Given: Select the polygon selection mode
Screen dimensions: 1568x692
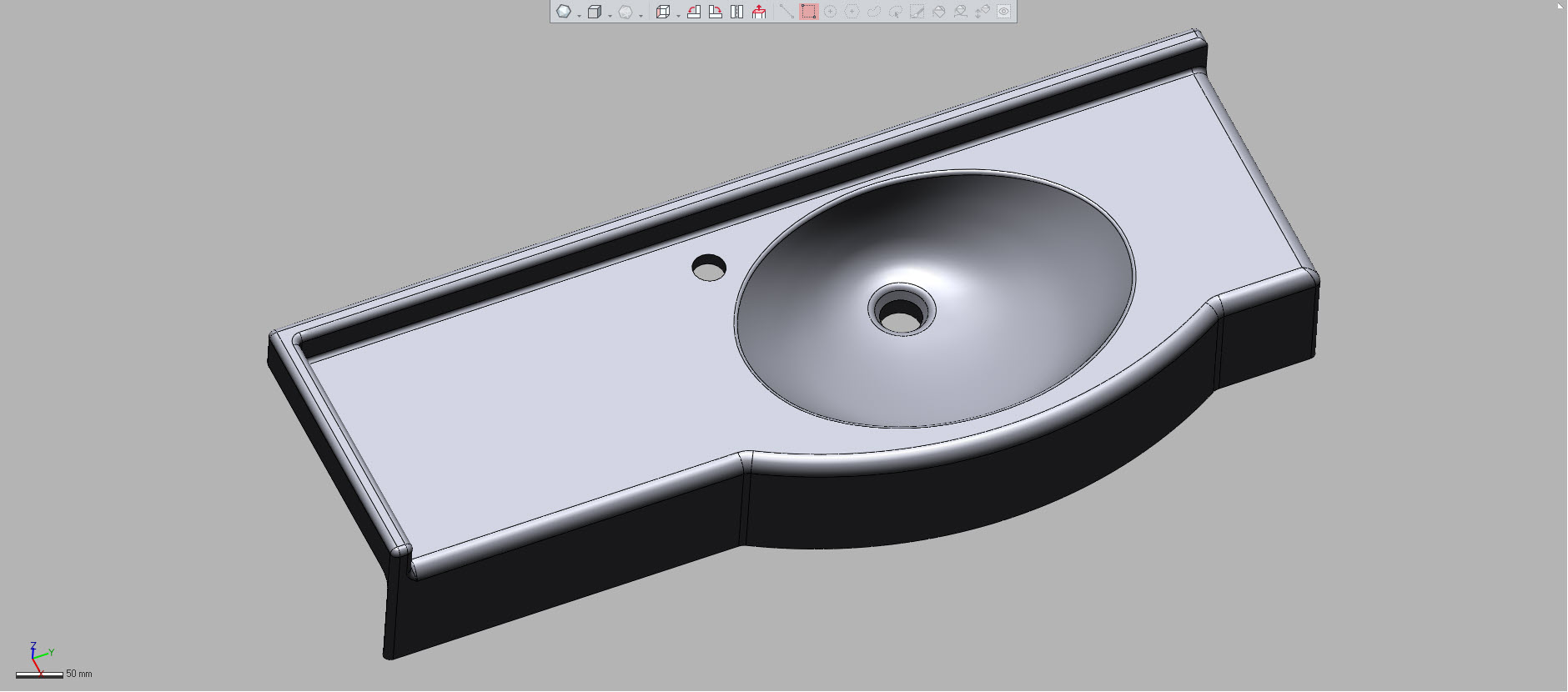Looking at the screenshot, I should point(852,12).
